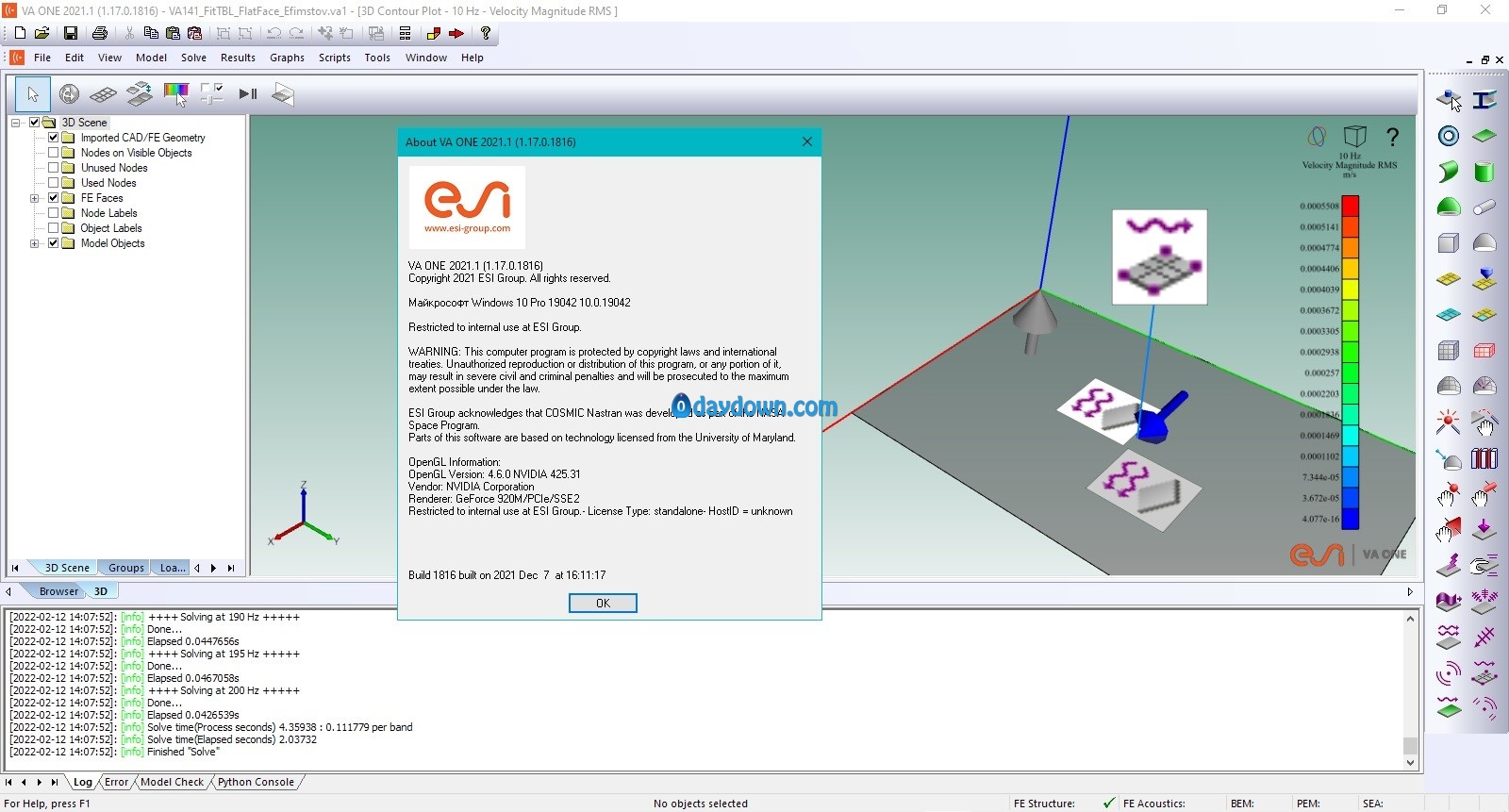This screenshot has width=1509, height=812.
Task: Print using the printer toolbar icon
Action: (x=100, y=33)
